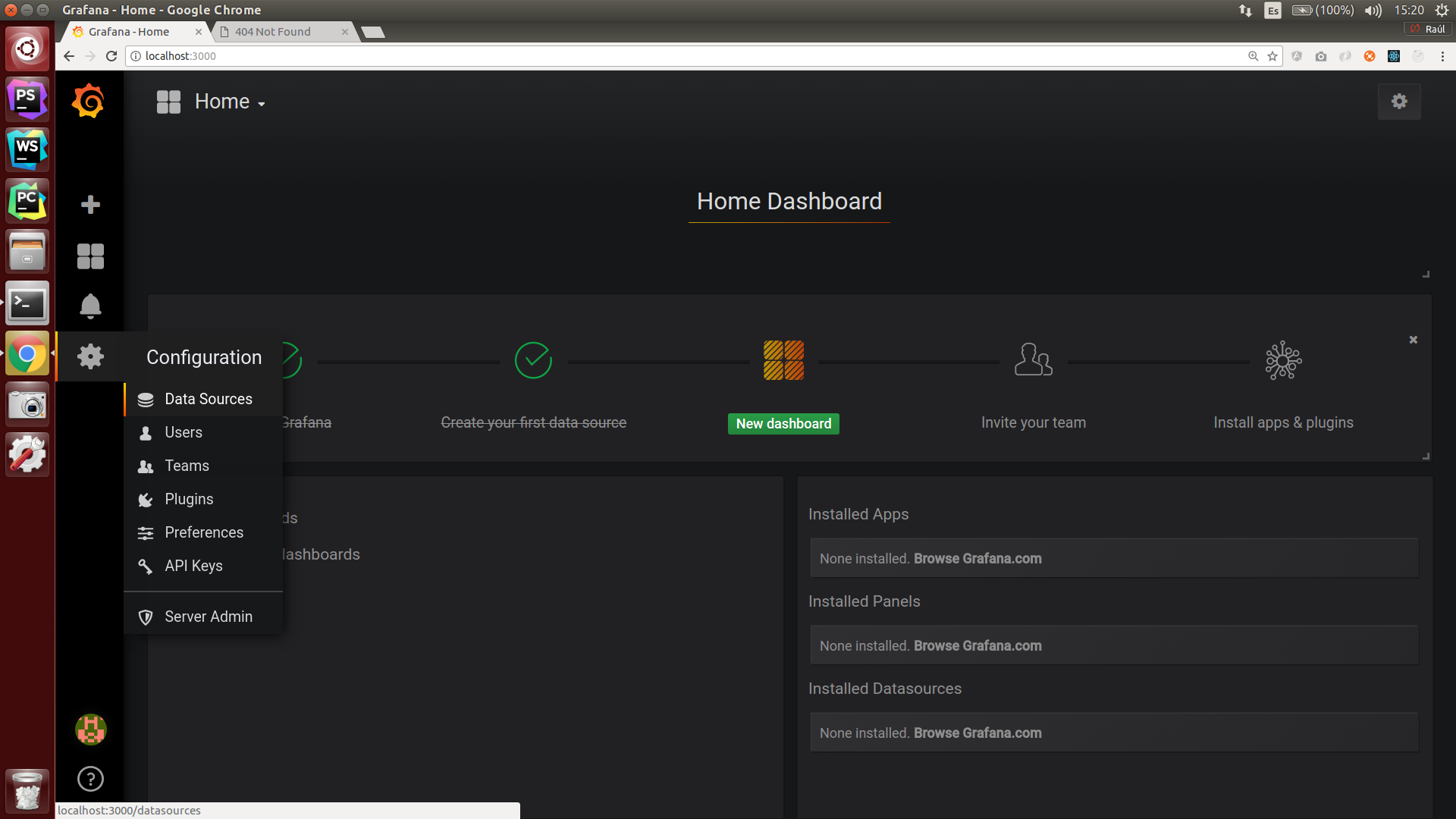Click Install apps & plugins link
1456x819 pixels.
(x=1283, y=422)
